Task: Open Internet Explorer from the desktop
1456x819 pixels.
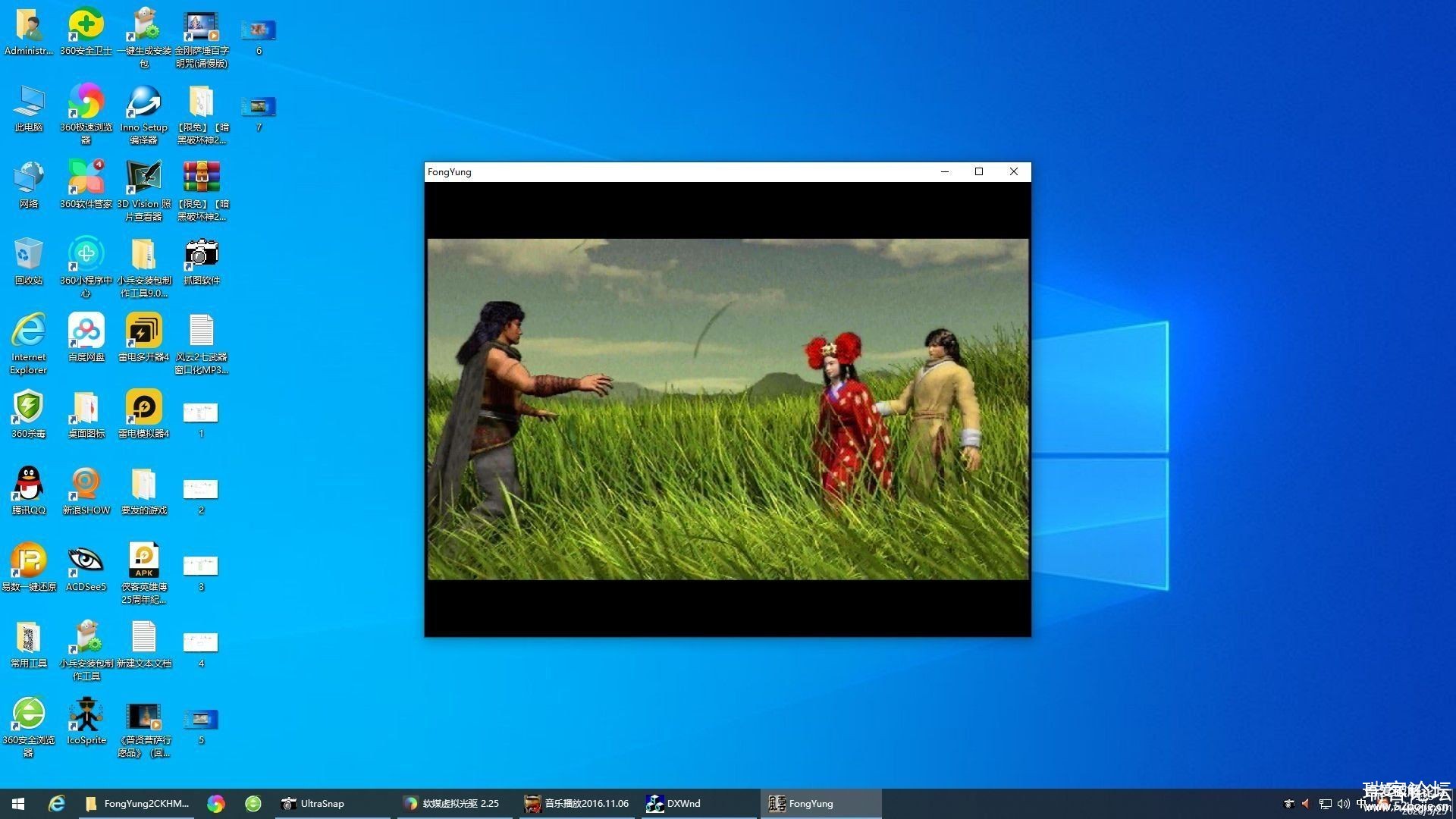Action: pyautogui.click(x=29, y=344)
